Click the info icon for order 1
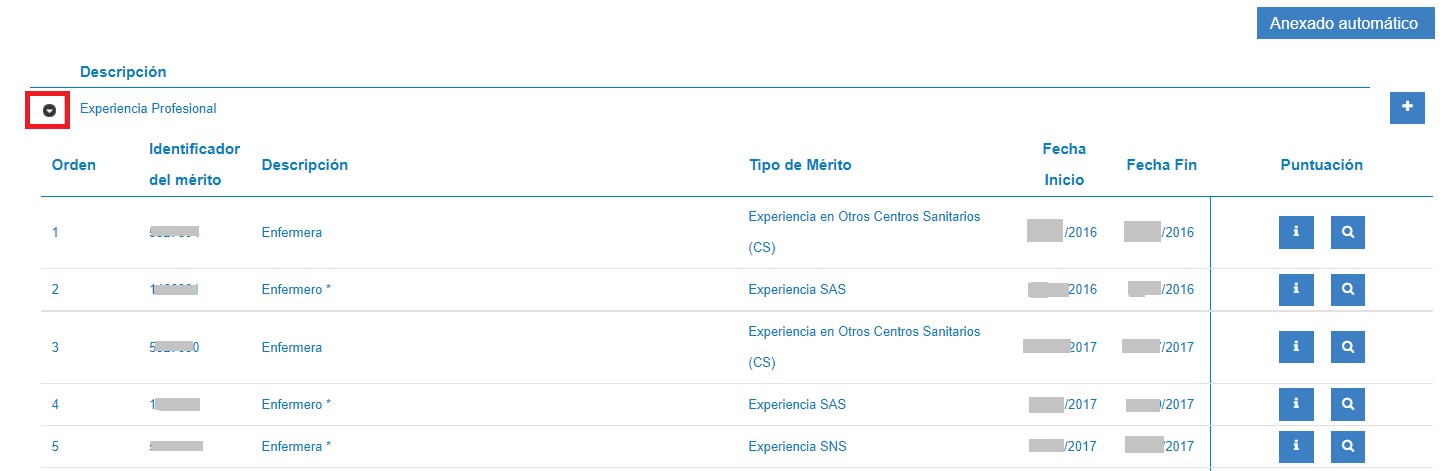 tap(1296, 232)
